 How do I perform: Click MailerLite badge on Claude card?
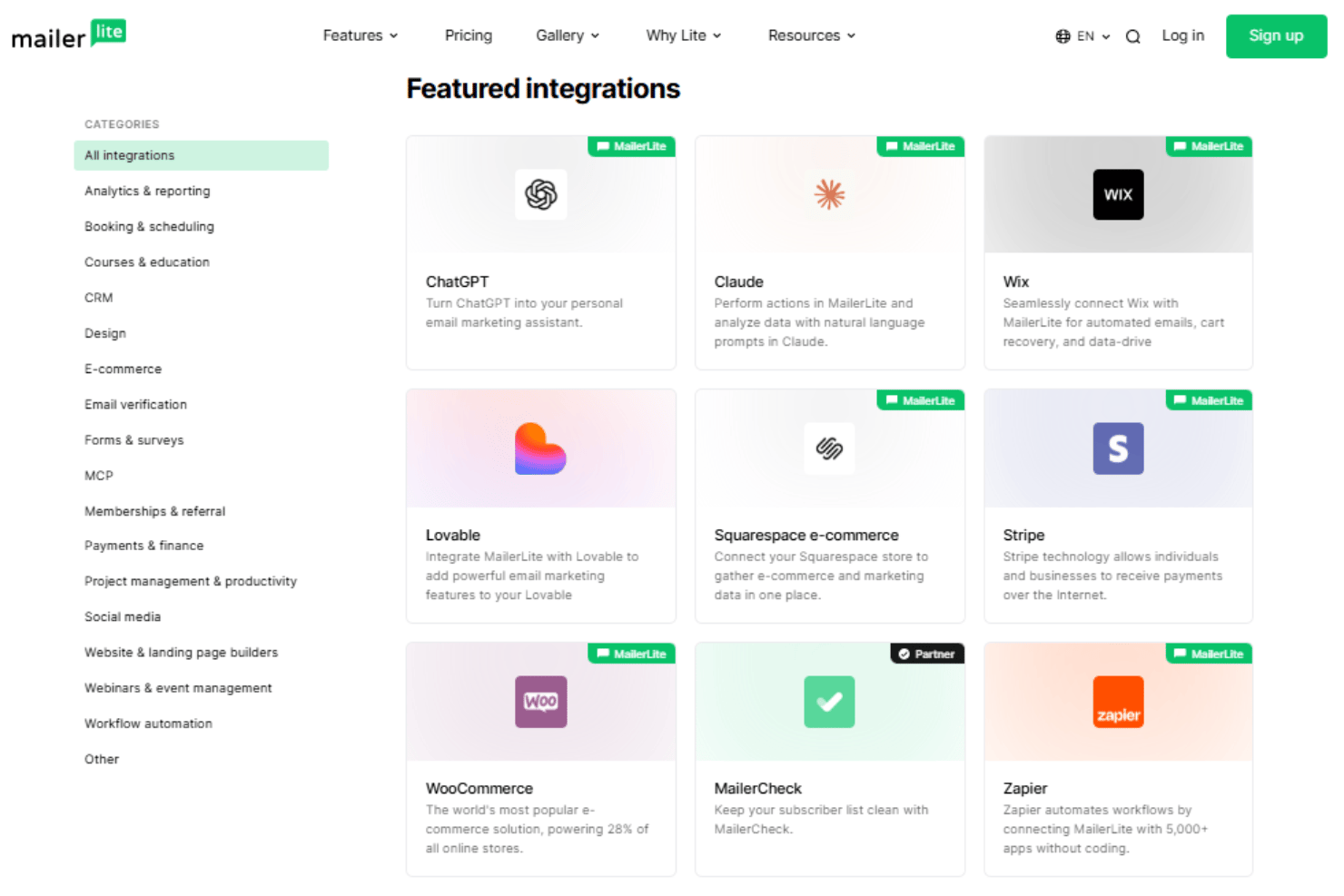pos(920,146)
